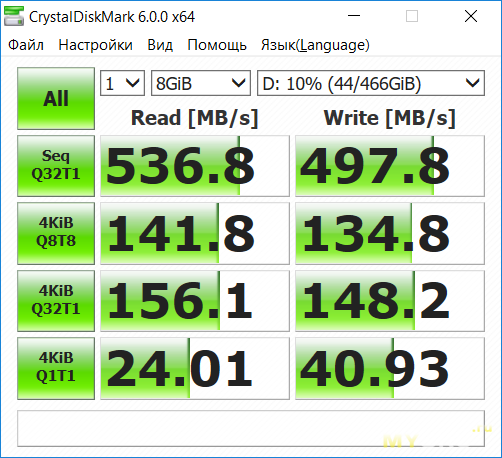Image resolution: width=502 pixels, height=458 pixels.
Task: Start the 4KiB Q32T1 test
Action: (56, 301)
